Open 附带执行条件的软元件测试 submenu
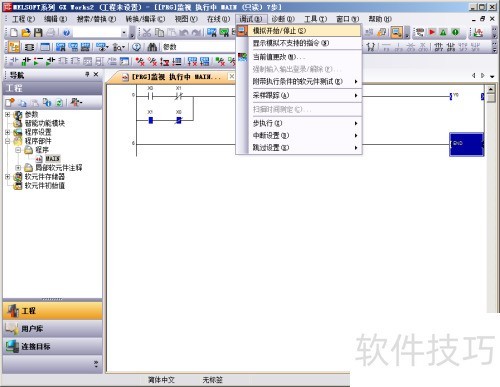The width and height of the screenshot is (500, 387). coord(298,81)
